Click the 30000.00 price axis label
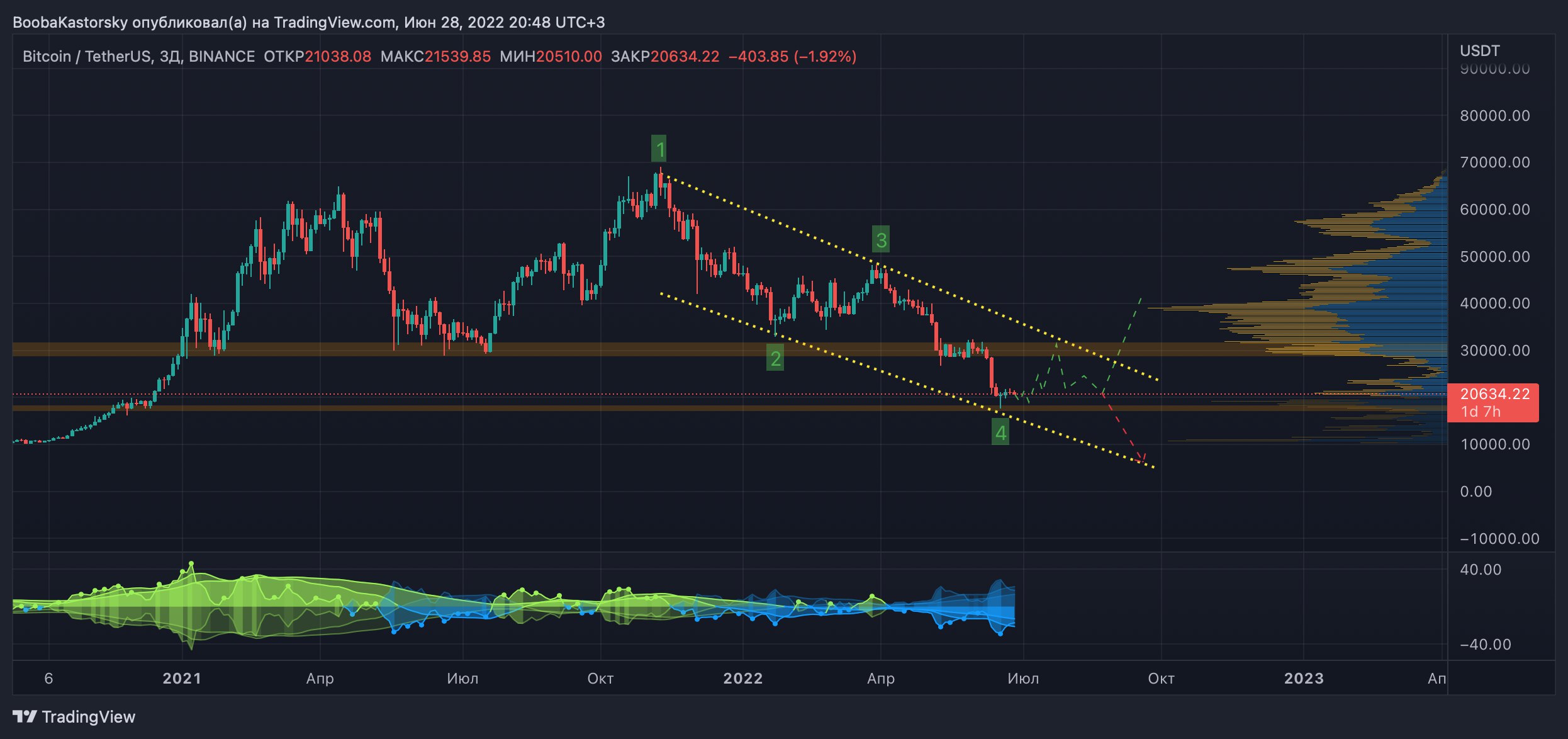1568x739 pixels. [x=1495, y=351]
